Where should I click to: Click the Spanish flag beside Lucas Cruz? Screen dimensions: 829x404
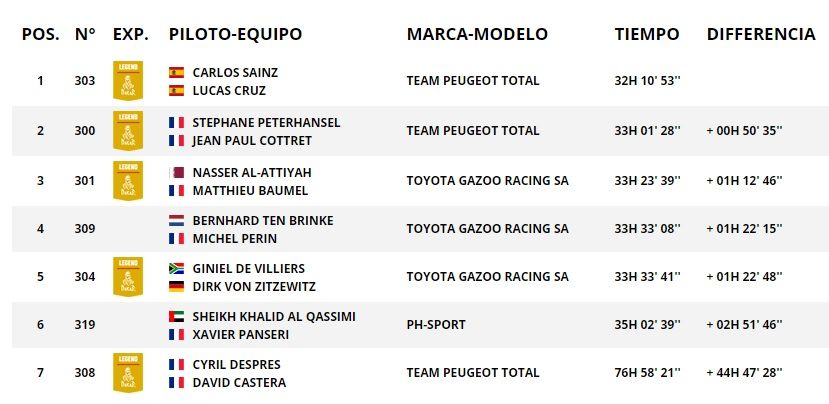tap(177, 90)
